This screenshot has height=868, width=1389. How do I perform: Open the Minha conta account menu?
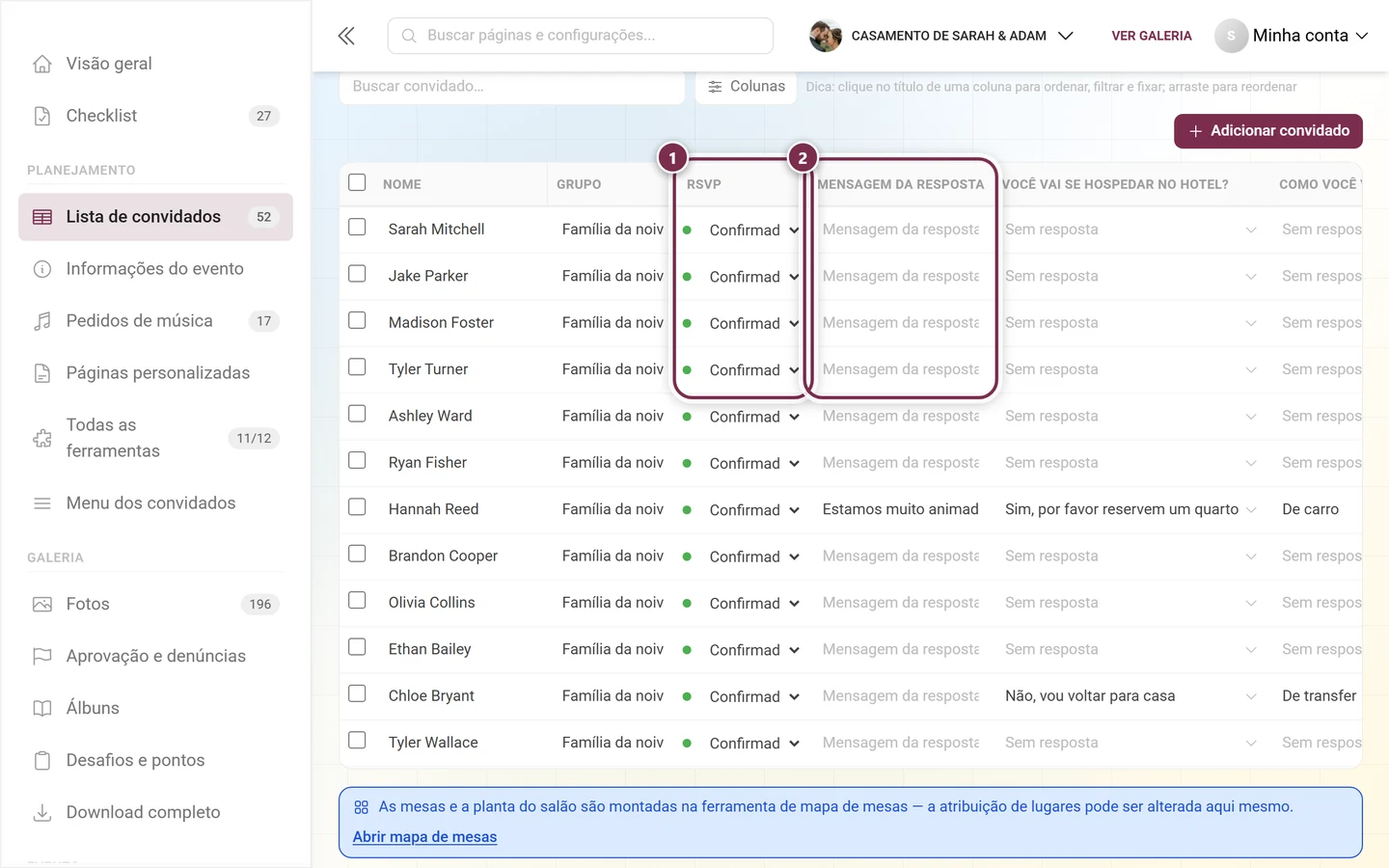point(1292,36)
